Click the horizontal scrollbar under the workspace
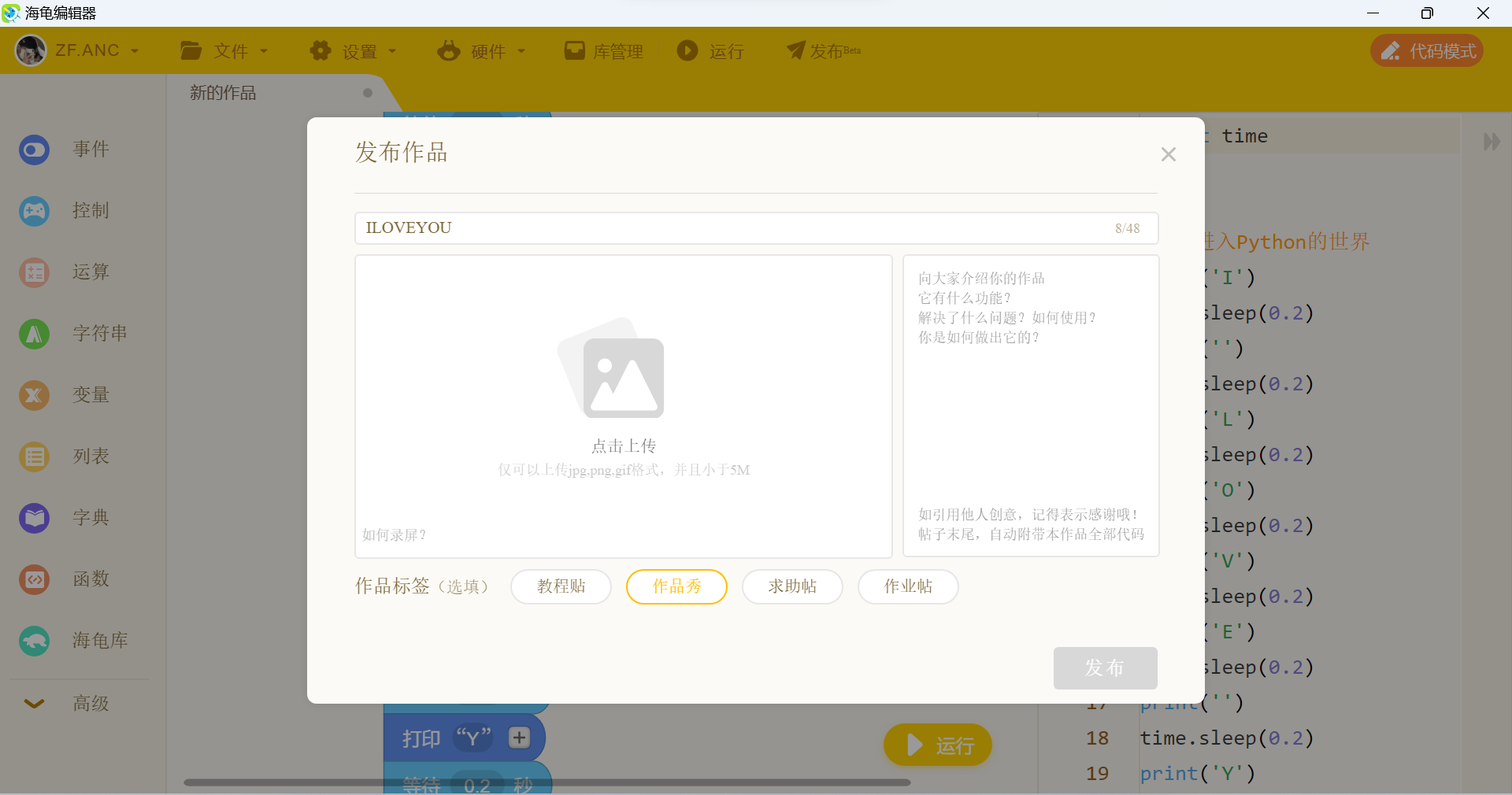The width and height of the screenshot is (1512, 795). click(x=547, y=782)
